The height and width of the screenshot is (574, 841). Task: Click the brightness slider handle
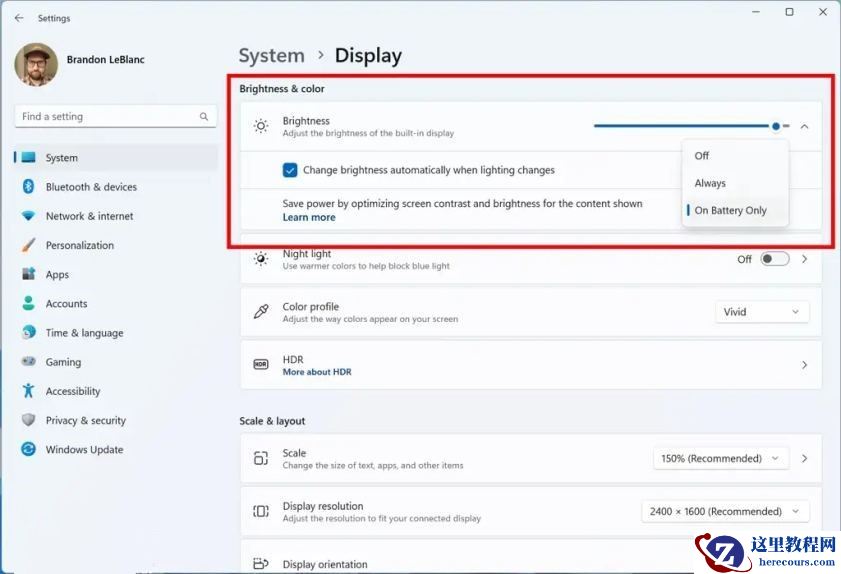click(x=776, y=126)
